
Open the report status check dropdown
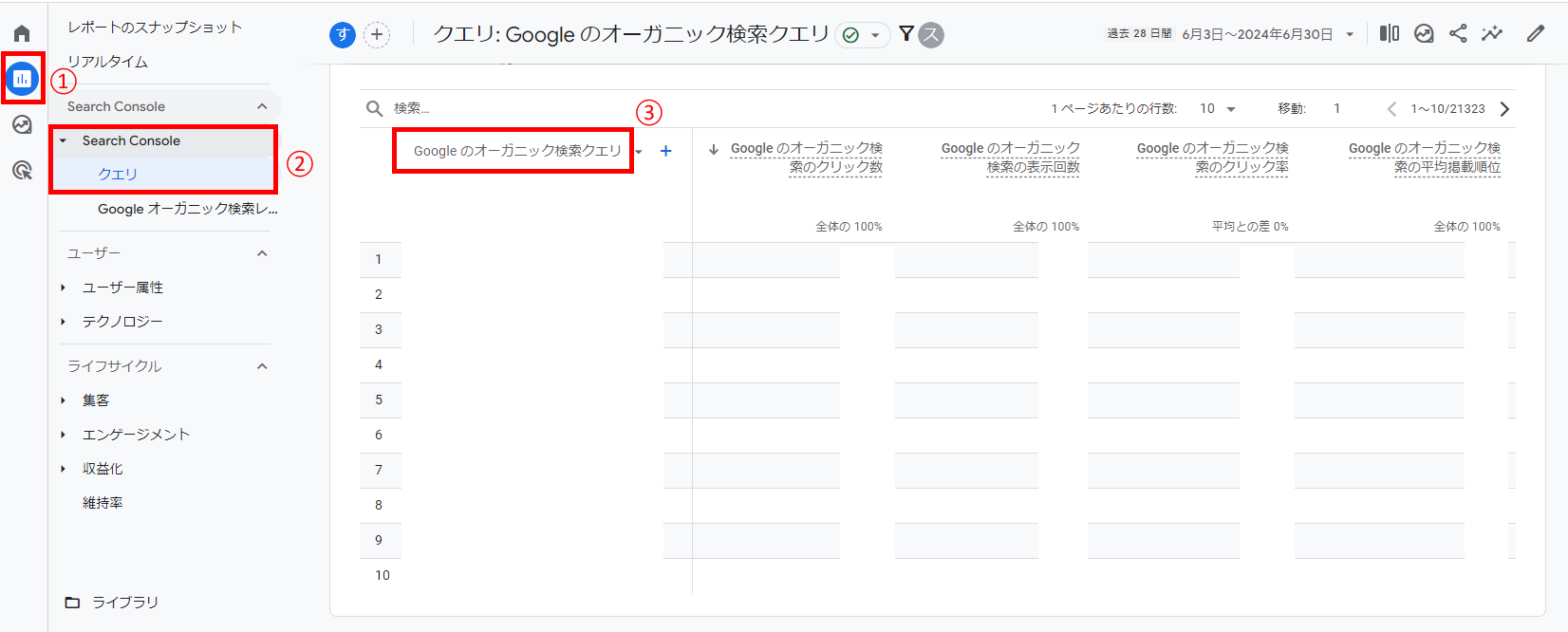pyautogui.click(x=862, y=35)
